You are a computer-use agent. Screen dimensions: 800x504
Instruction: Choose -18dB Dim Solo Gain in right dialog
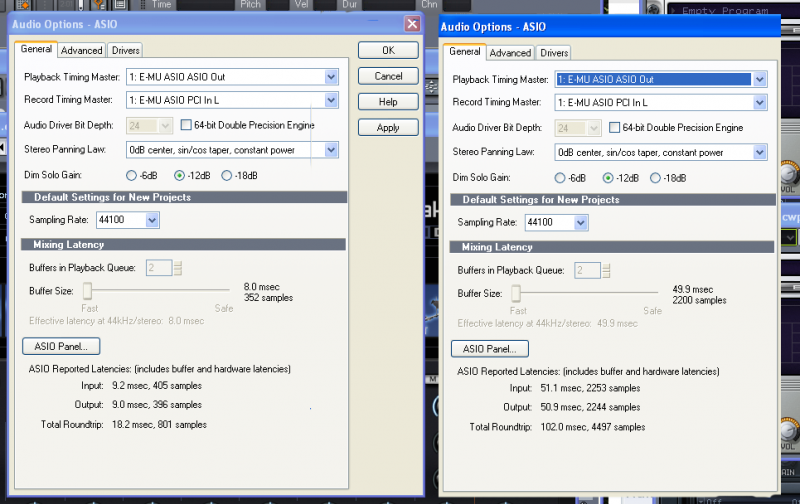coord(656,177)
